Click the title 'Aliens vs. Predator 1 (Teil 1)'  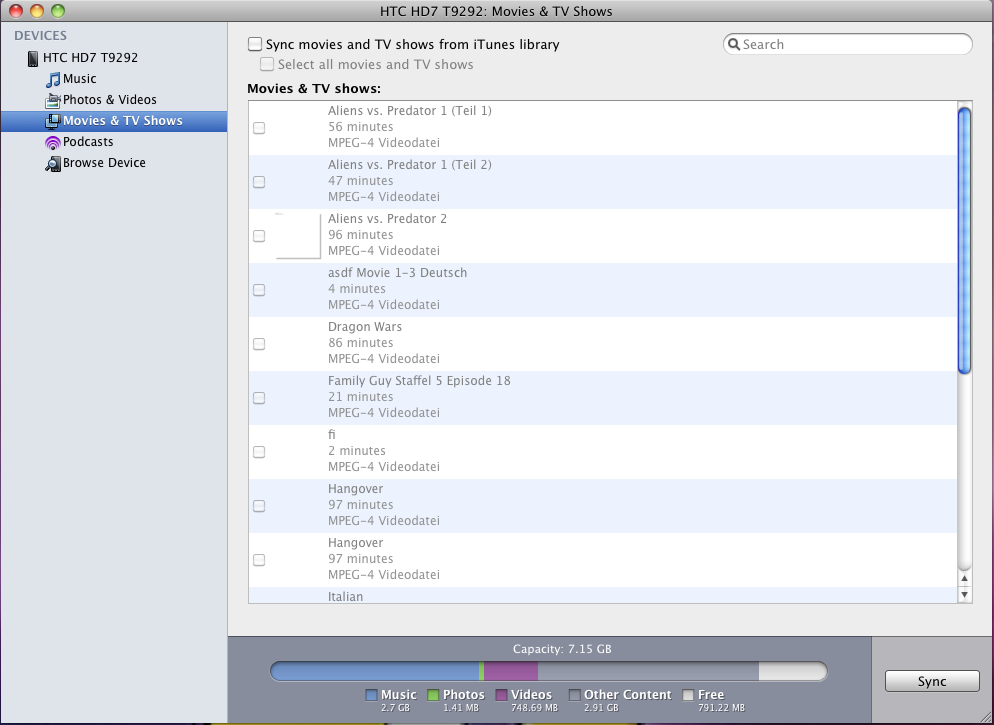tap(410, 111)
